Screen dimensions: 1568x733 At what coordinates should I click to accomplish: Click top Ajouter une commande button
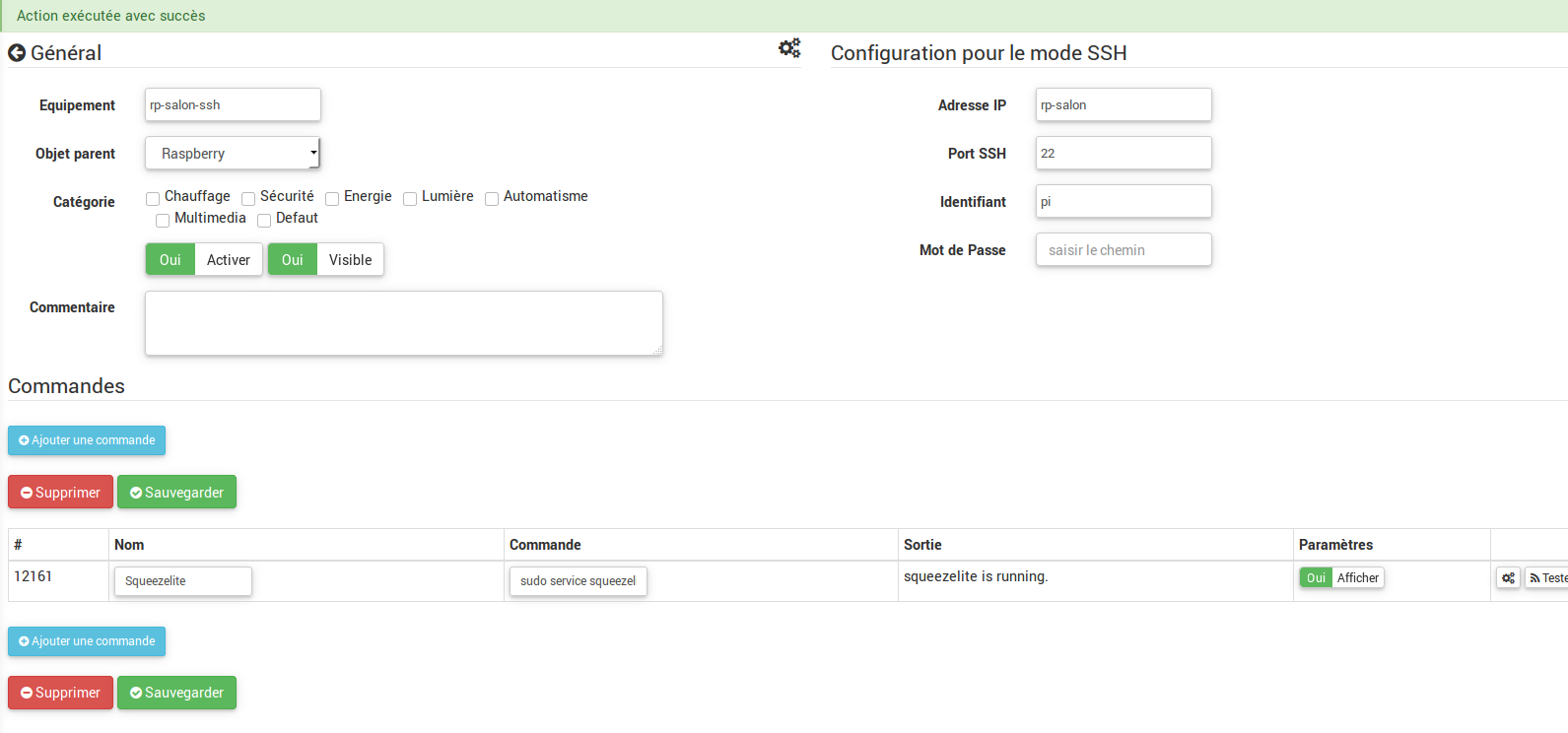tap(87, 440)
